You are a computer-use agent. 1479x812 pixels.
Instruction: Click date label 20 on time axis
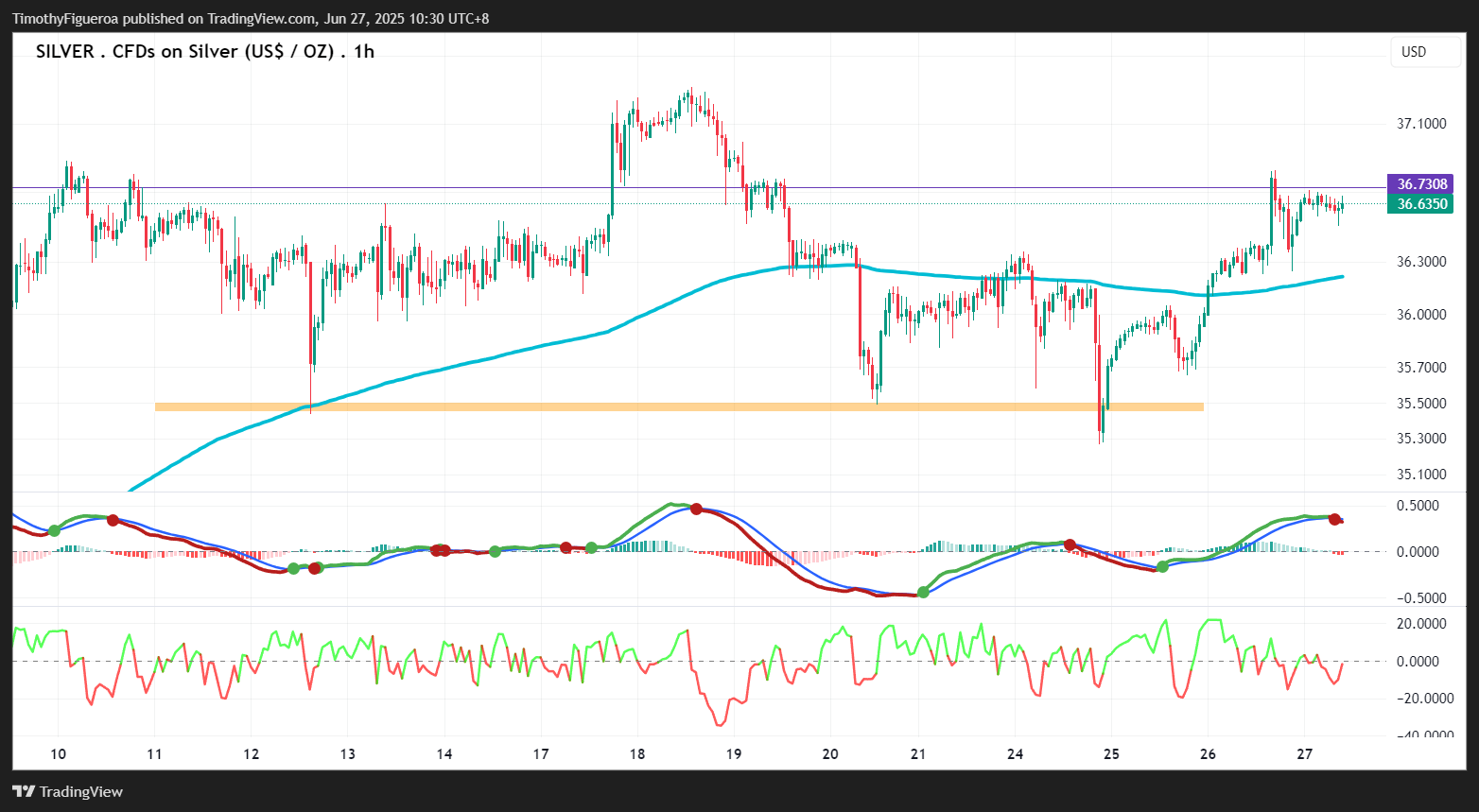click(830, 754)
